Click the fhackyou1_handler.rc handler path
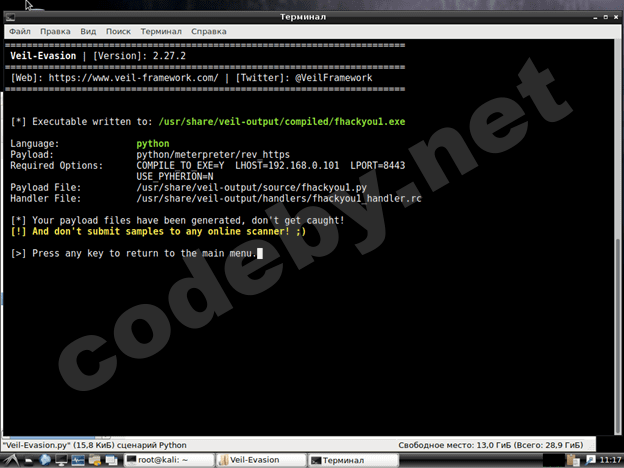Screen dimensions: 624x468 [x=279, y=198]
